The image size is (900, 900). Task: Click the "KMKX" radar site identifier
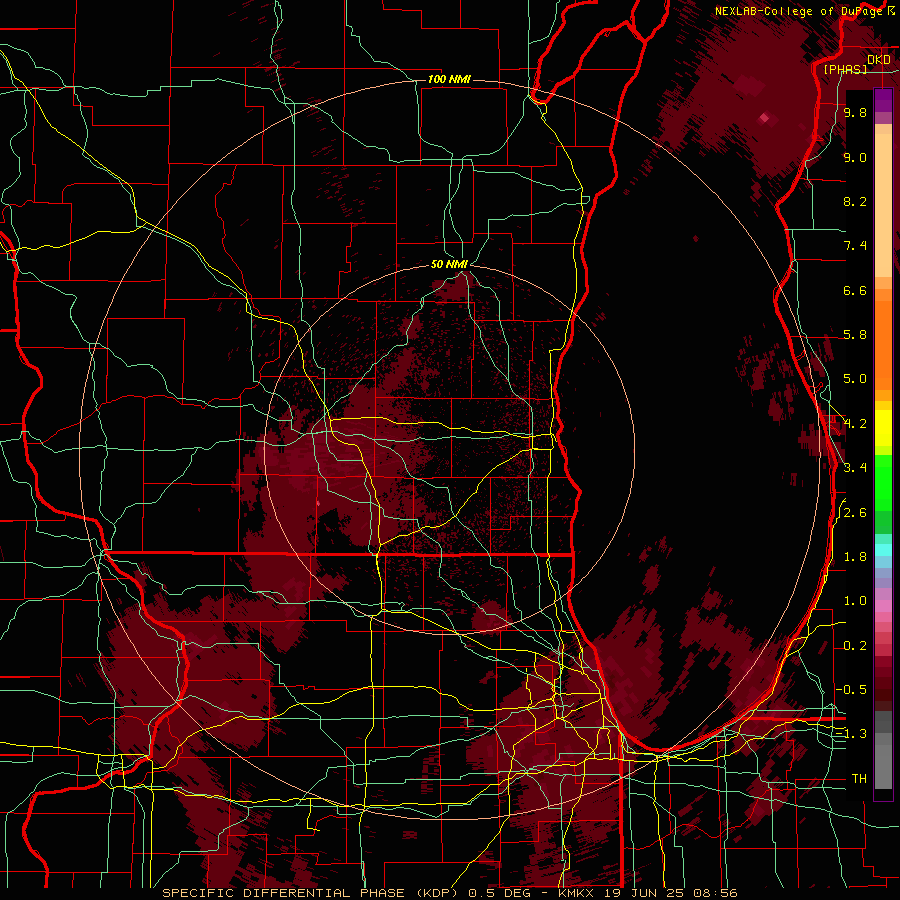coord(576,893)
